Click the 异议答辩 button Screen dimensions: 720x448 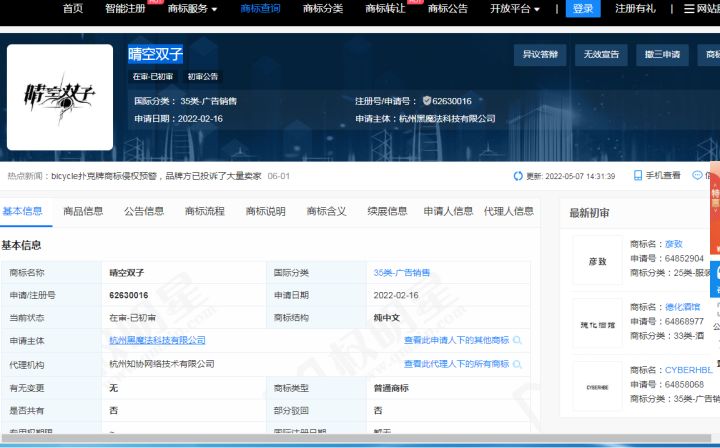[540, 55]
